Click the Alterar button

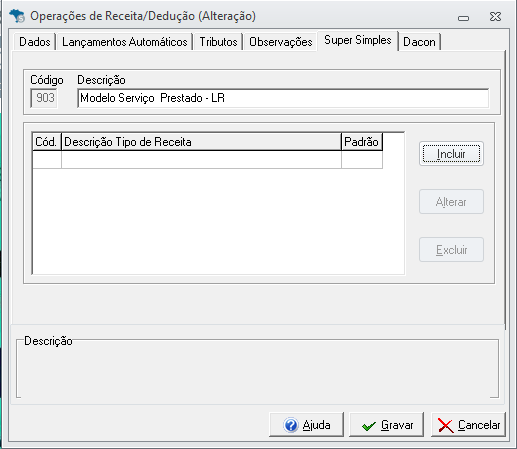click(x=451, y=202)
